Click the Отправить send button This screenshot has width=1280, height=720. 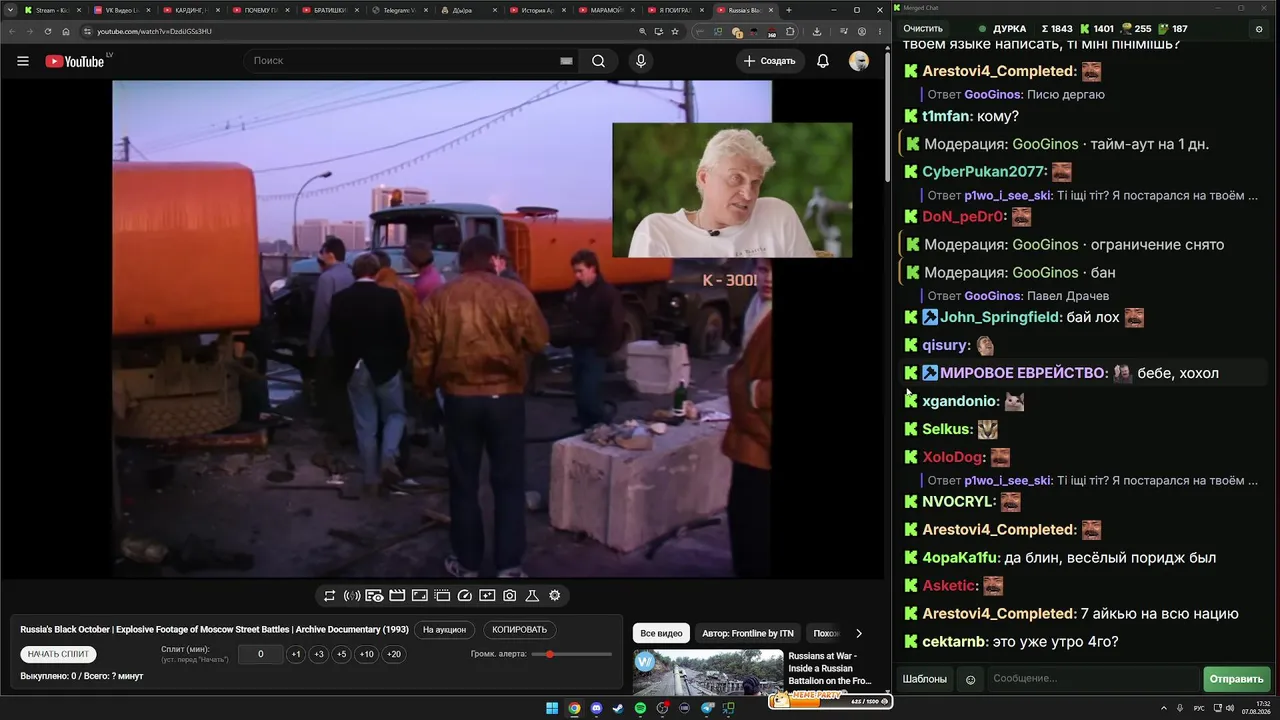tap(1237, 679)
